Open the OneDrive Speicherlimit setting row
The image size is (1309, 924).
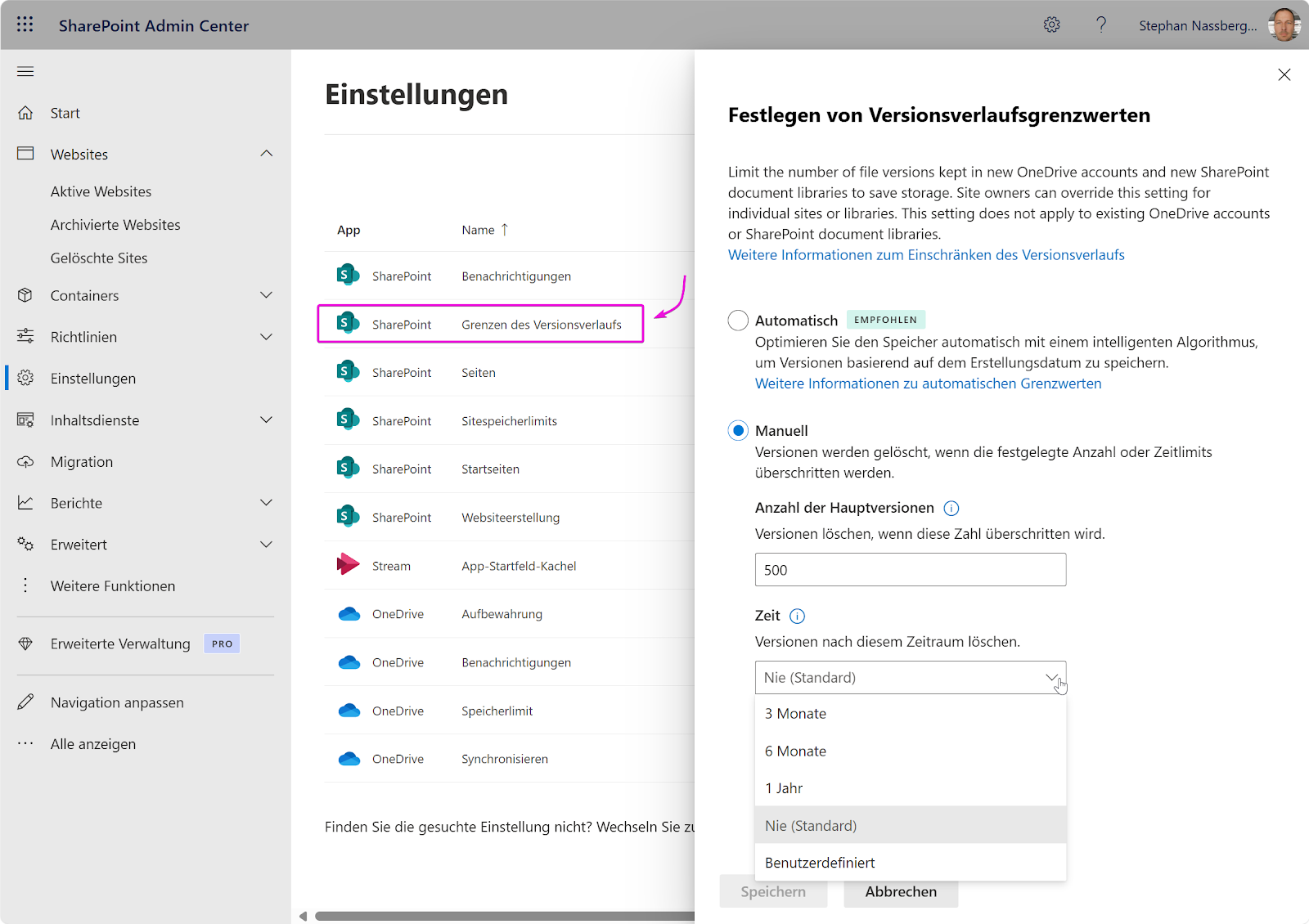[x=509, y=711]
